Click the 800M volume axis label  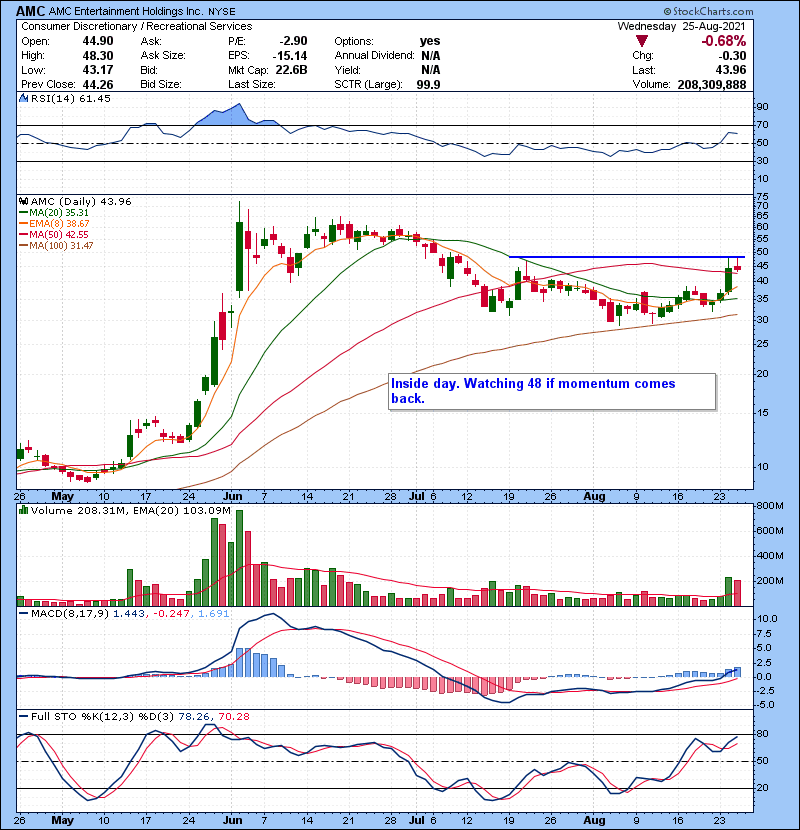(770, 506)
